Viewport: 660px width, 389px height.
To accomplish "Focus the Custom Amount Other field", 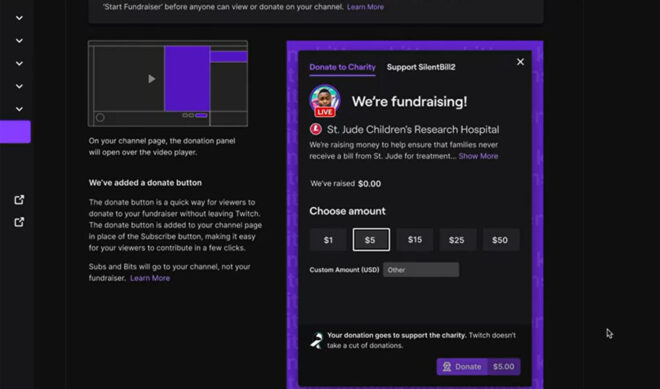I will click(421, 270).
